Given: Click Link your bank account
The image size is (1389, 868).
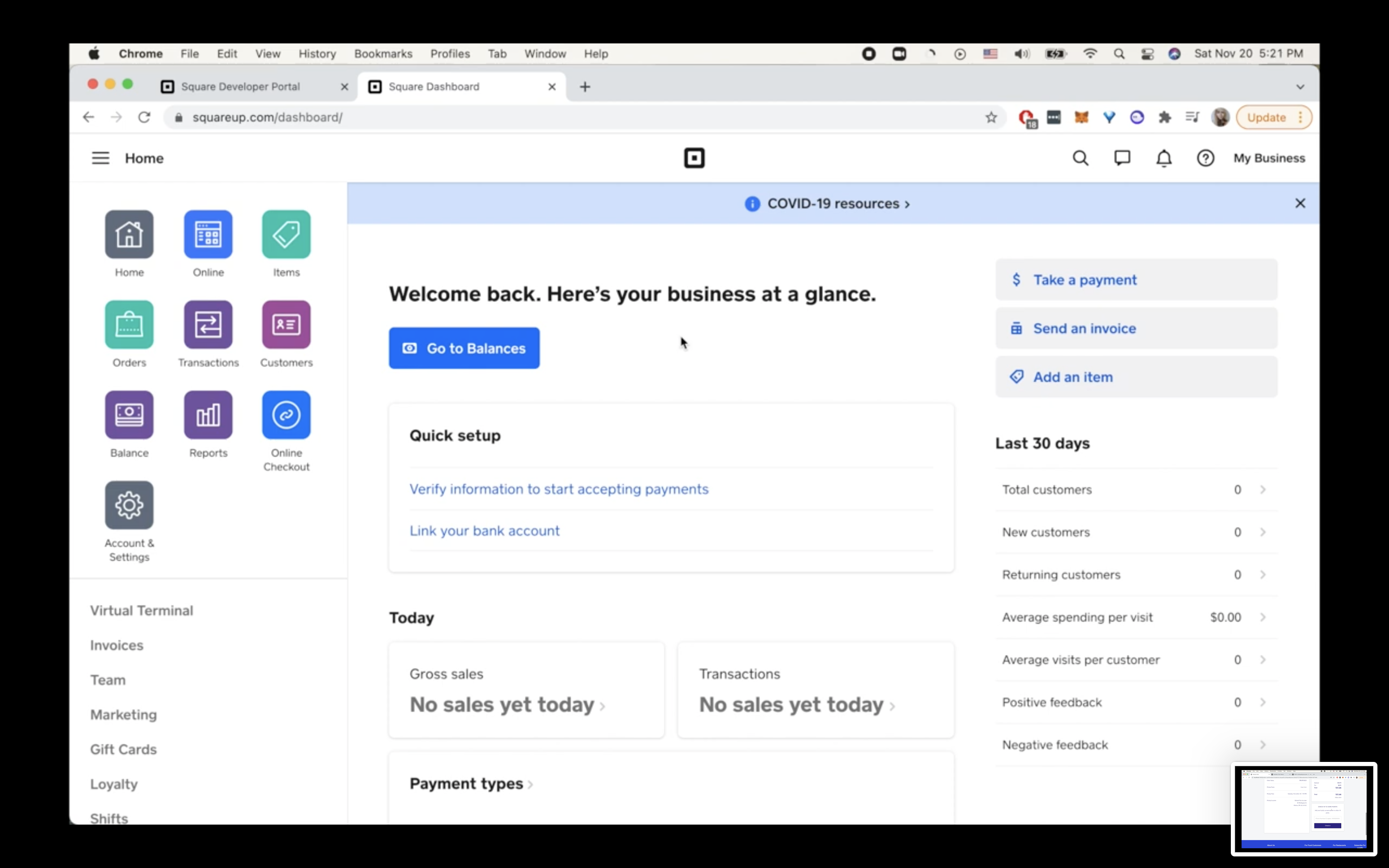Looking at the screenshot, I should point(484,530).
